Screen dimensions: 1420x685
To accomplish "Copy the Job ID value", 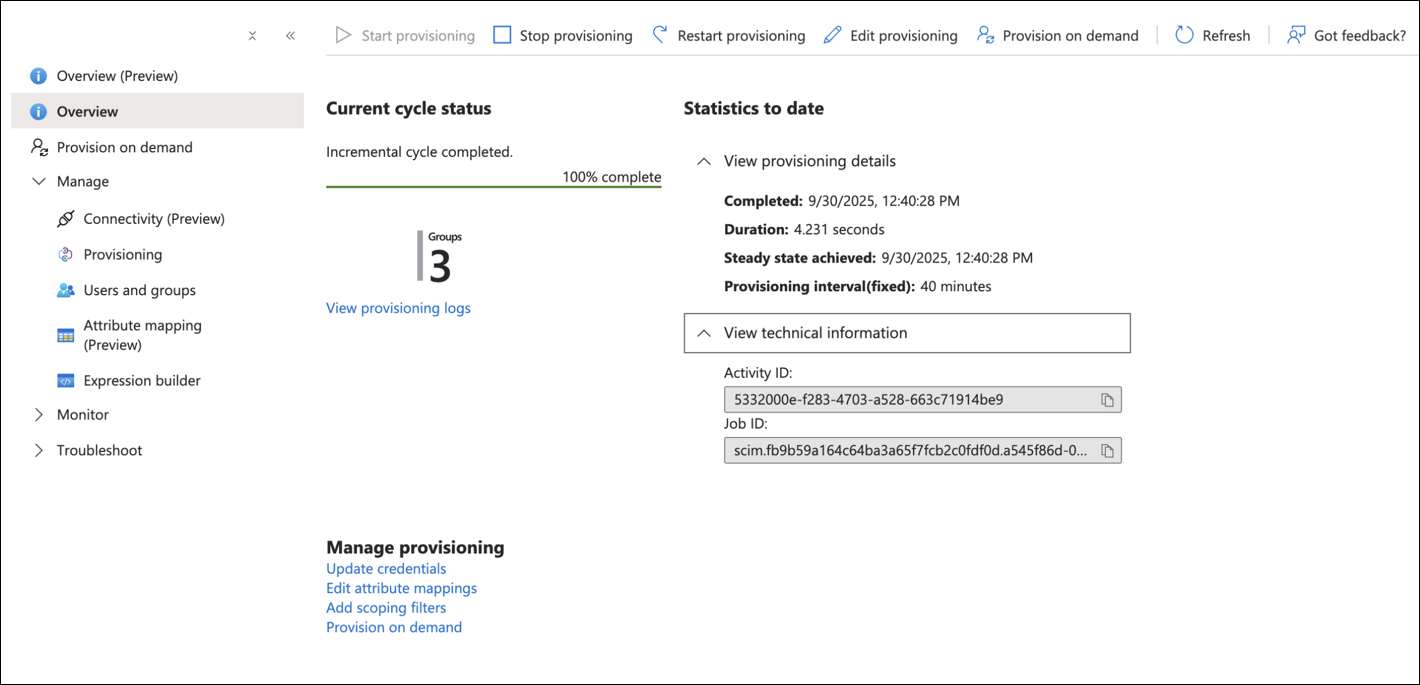I will [1107, 451].
